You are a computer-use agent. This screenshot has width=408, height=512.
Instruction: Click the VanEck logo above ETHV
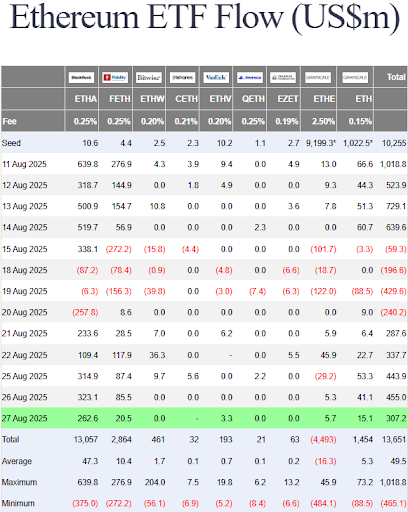216,77
